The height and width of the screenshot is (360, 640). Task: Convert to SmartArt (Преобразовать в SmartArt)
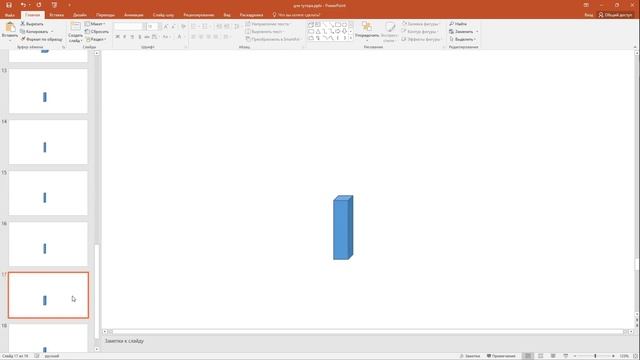tap(273, 39)
